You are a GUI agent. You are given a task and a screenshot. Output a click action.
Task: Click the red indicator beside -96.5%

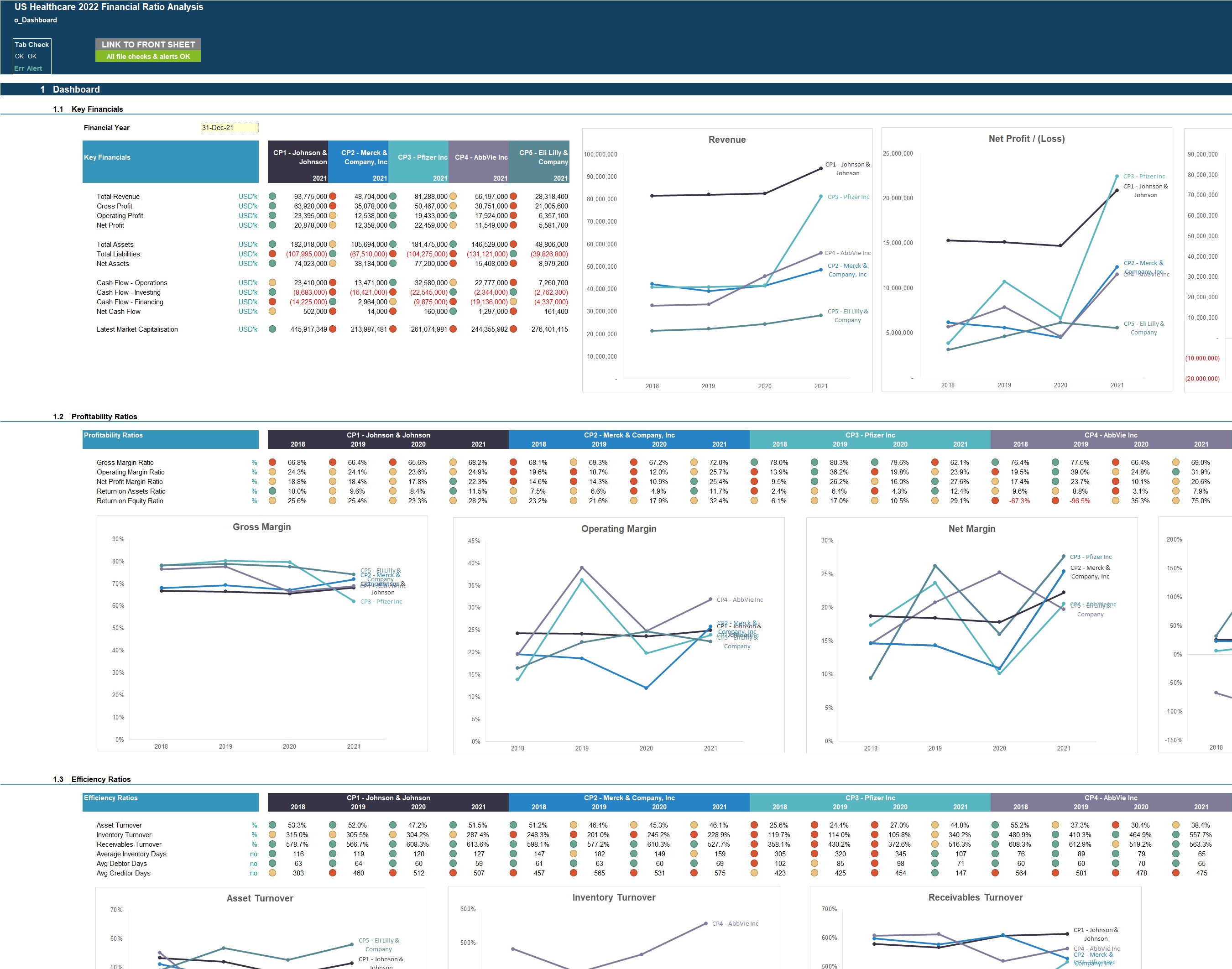pos(1055,500)
